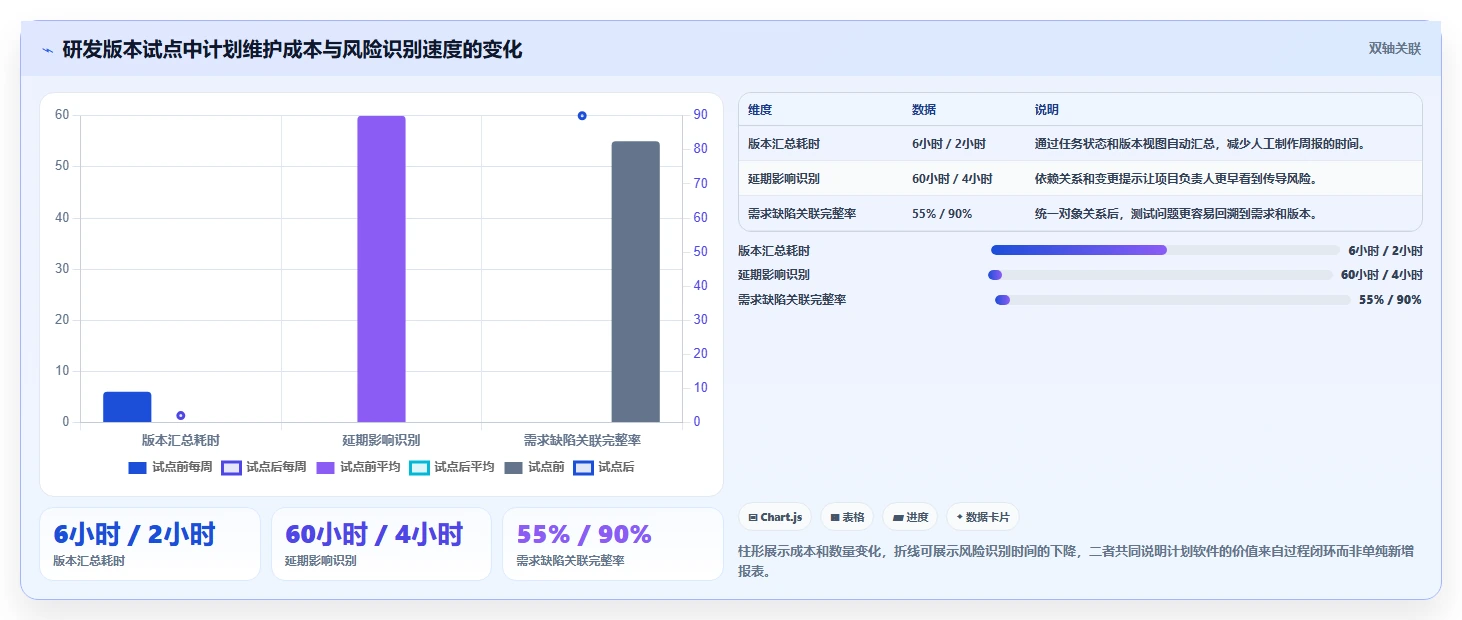Click the blue 版本汇总耗时 bar in chart
The image size is (1462, 620).
(x=127, y=407)
